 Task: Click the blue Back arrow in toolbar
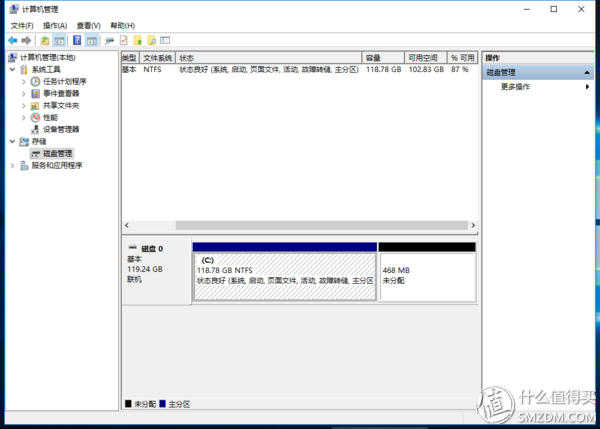click(13, 40)
